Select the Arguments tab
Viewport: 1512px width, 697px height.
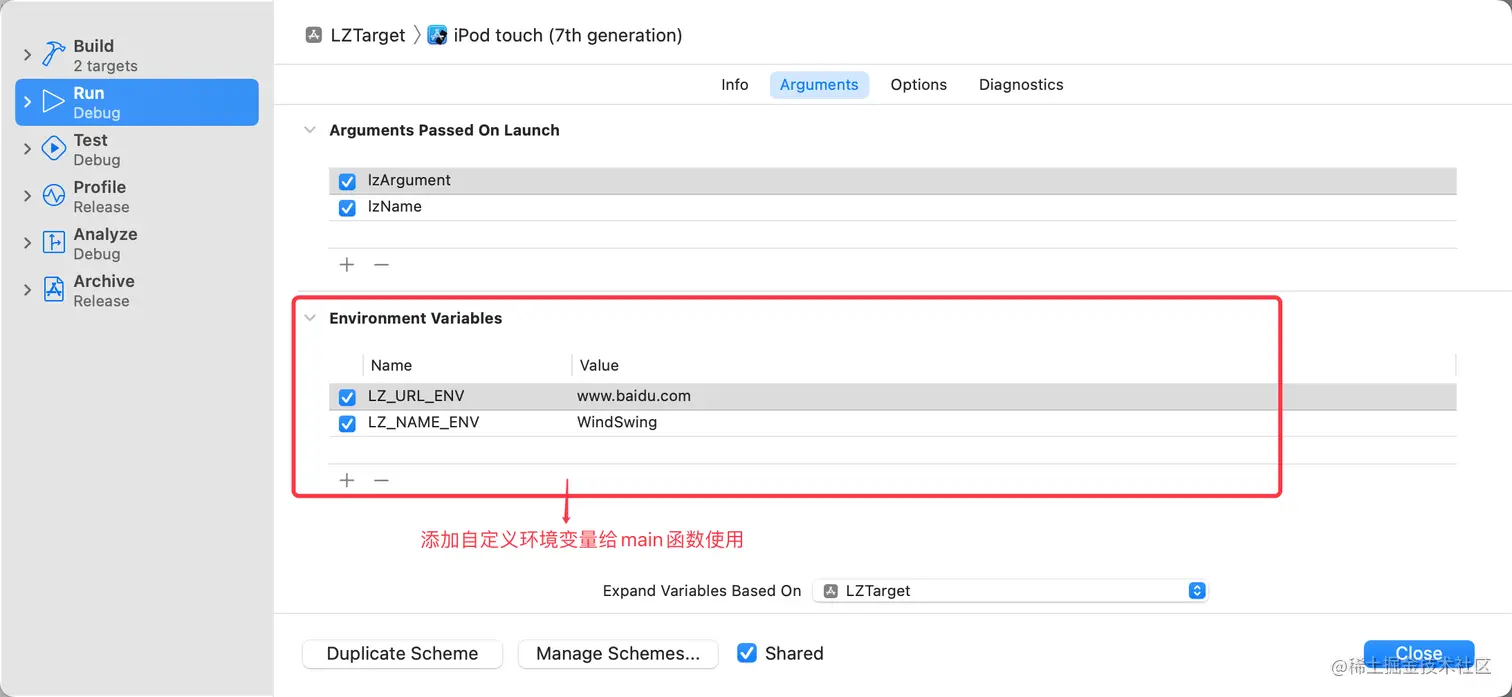tap(819, 85)
